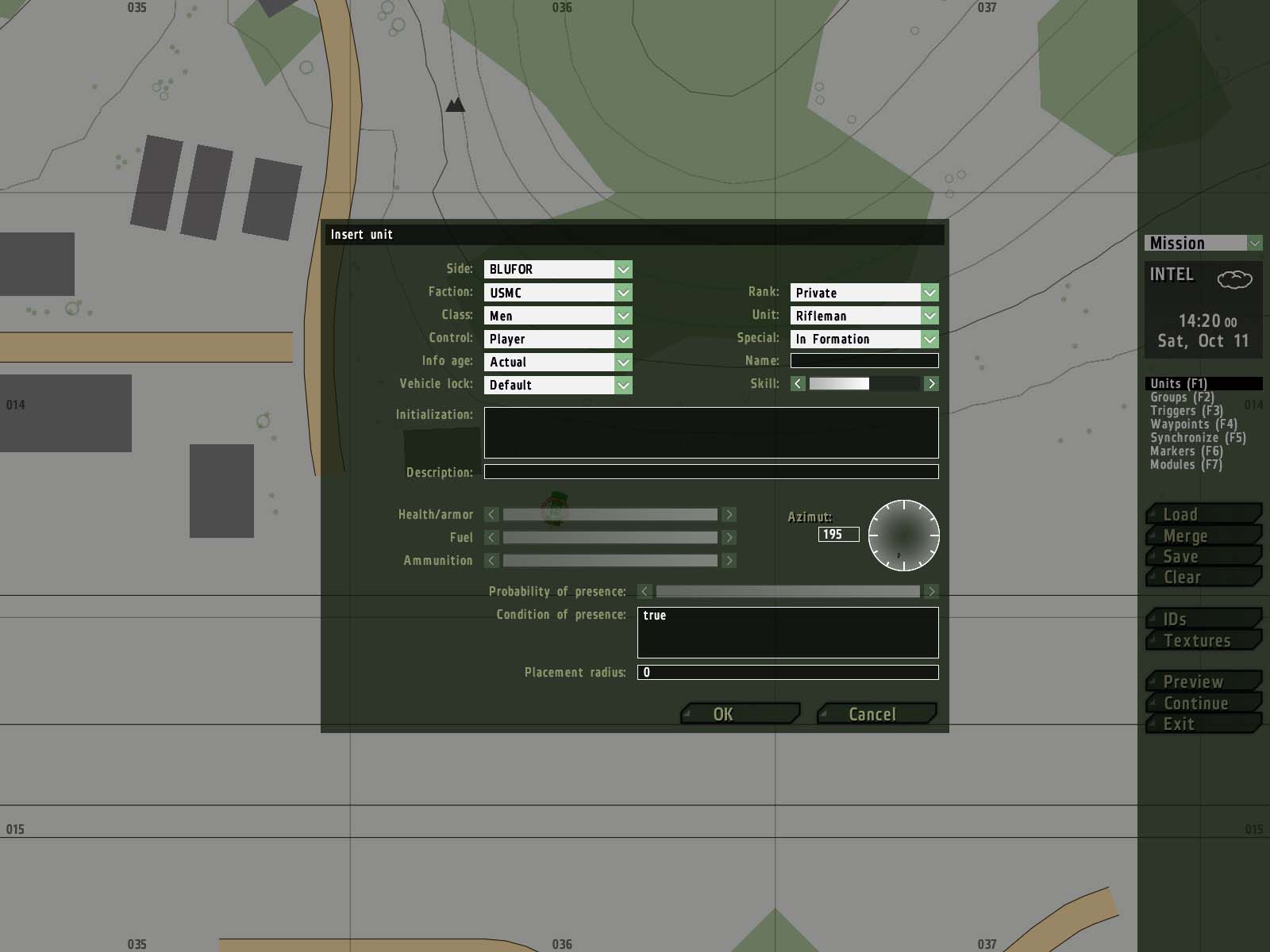Select Triggers (F3) mode
The width and height of the screenshot is (1270, 952).
(x=1187, y=410)
